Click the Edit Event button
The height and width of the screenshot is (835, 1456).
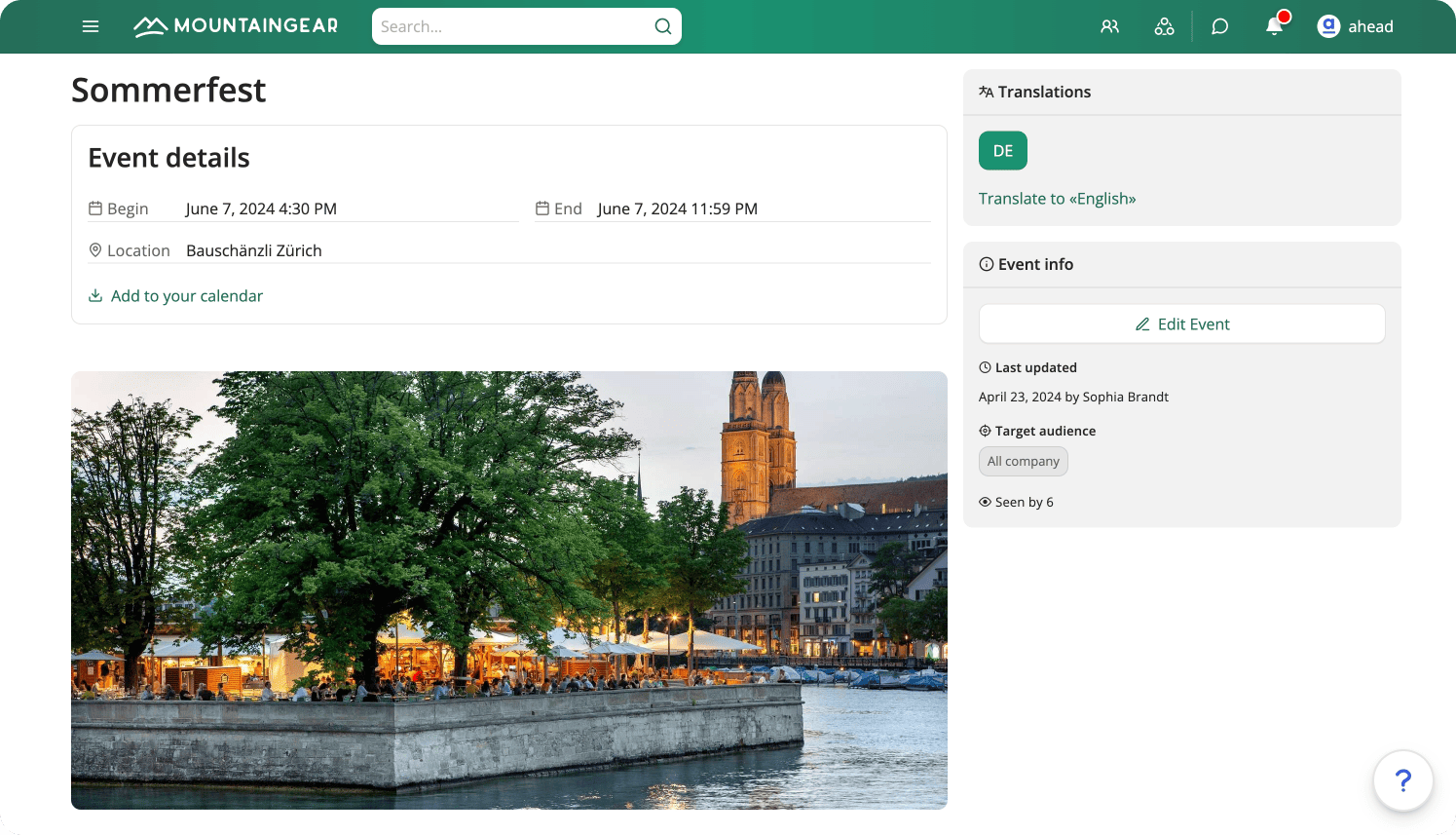tap(1182, 323)
